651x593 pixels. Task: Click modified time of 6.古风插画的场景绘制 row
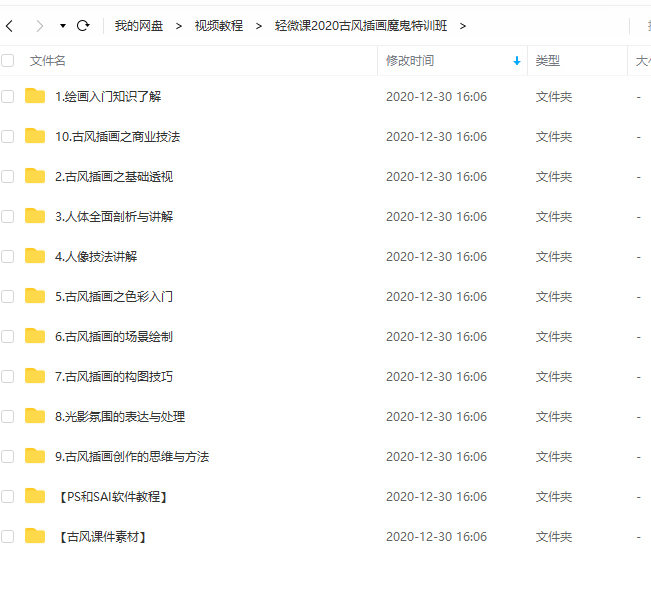pos(436,336)
